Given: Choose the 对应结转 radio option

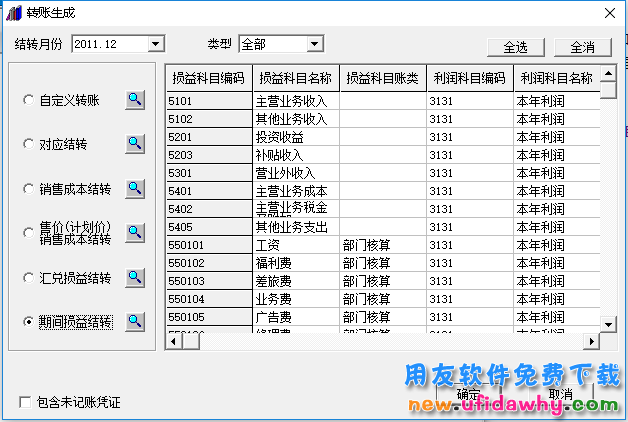Looking at the screenshot, I should point(28,144).
